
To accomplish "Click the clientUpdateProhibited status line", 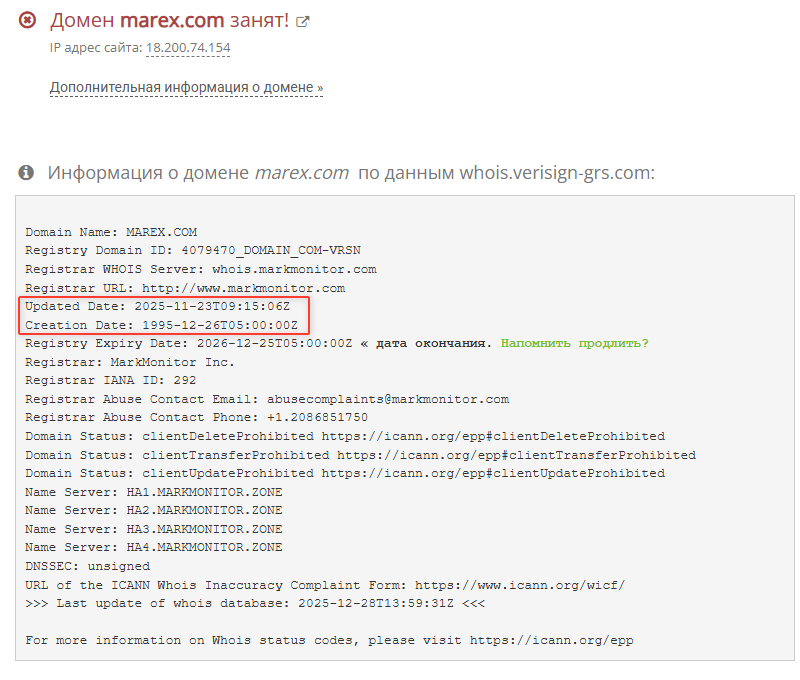I will (345, 473).
